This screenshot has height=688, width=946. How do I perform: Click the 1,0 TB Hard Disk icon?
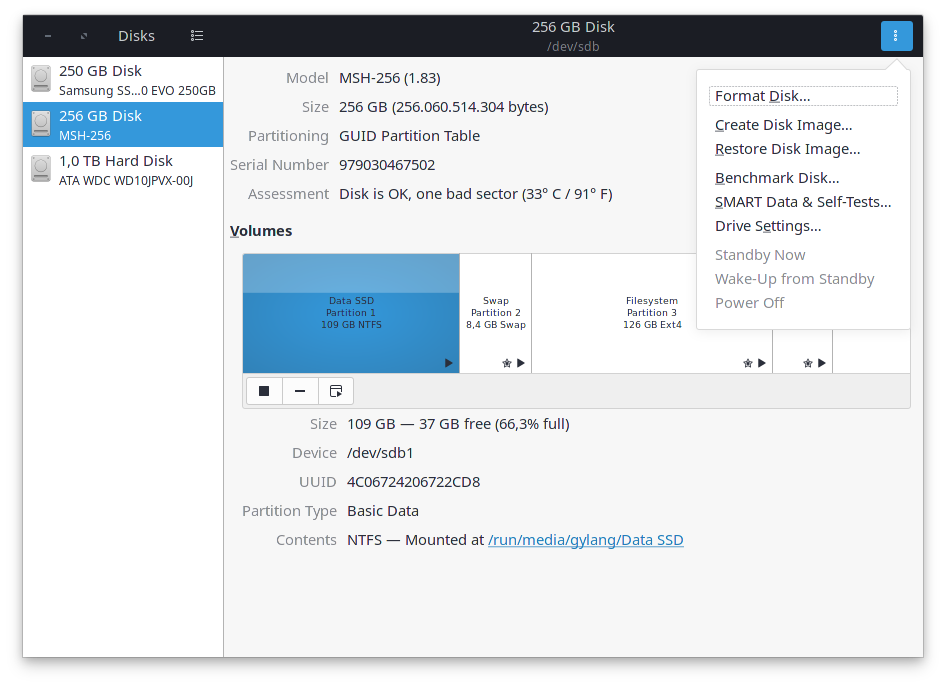(x=40, y=169)
